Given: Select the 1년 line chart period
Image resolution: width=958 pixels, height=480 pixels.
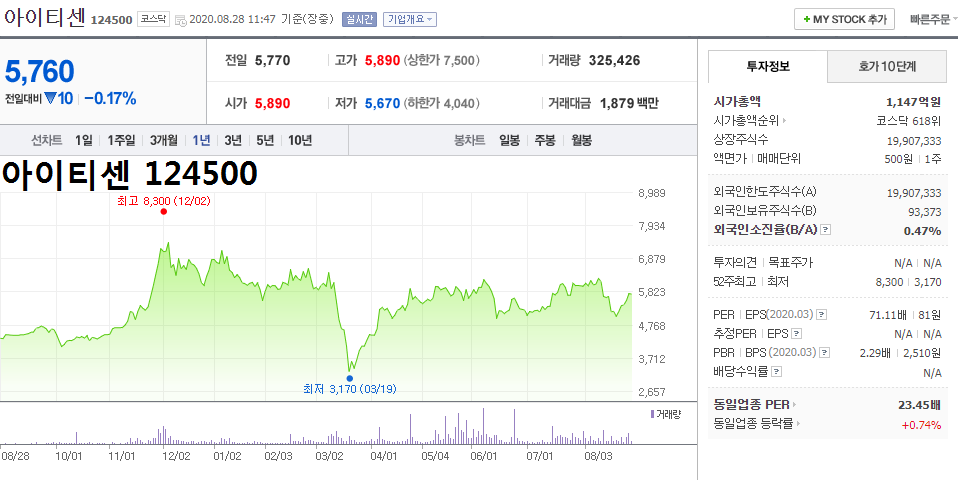Looking at the screenshot, I should (201, 140).
